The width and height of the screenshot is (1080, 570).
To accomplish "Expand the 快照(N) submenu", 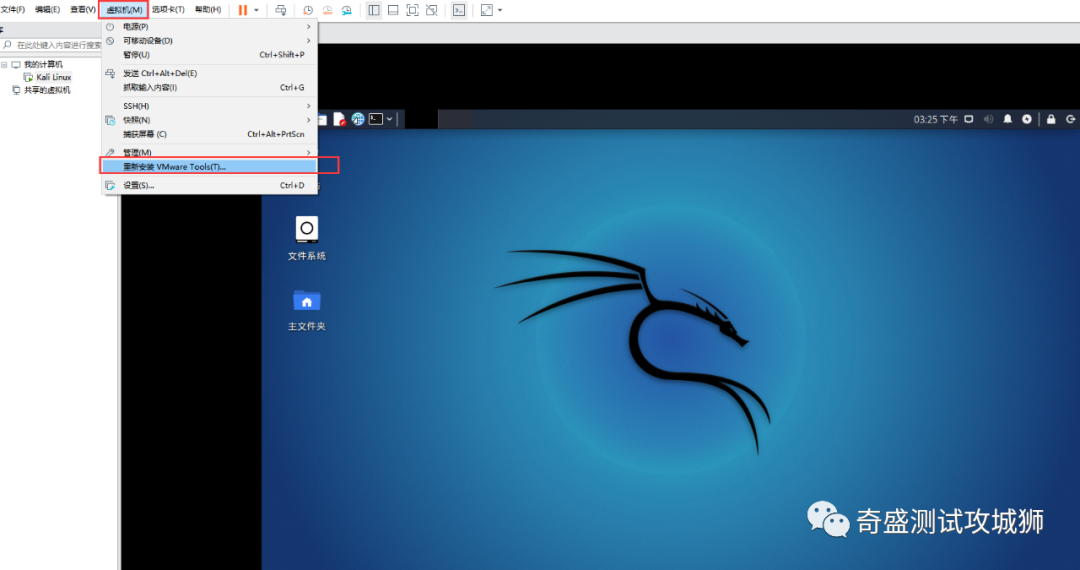I will pyautogui.click(x=209, y=120).
